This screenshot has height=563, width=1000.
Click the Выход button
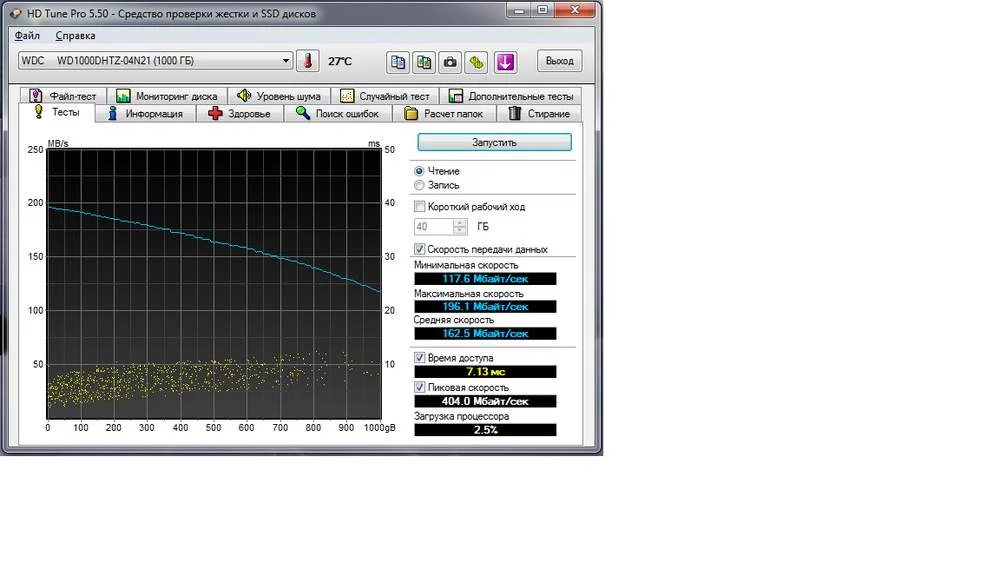tap(560, 62)
